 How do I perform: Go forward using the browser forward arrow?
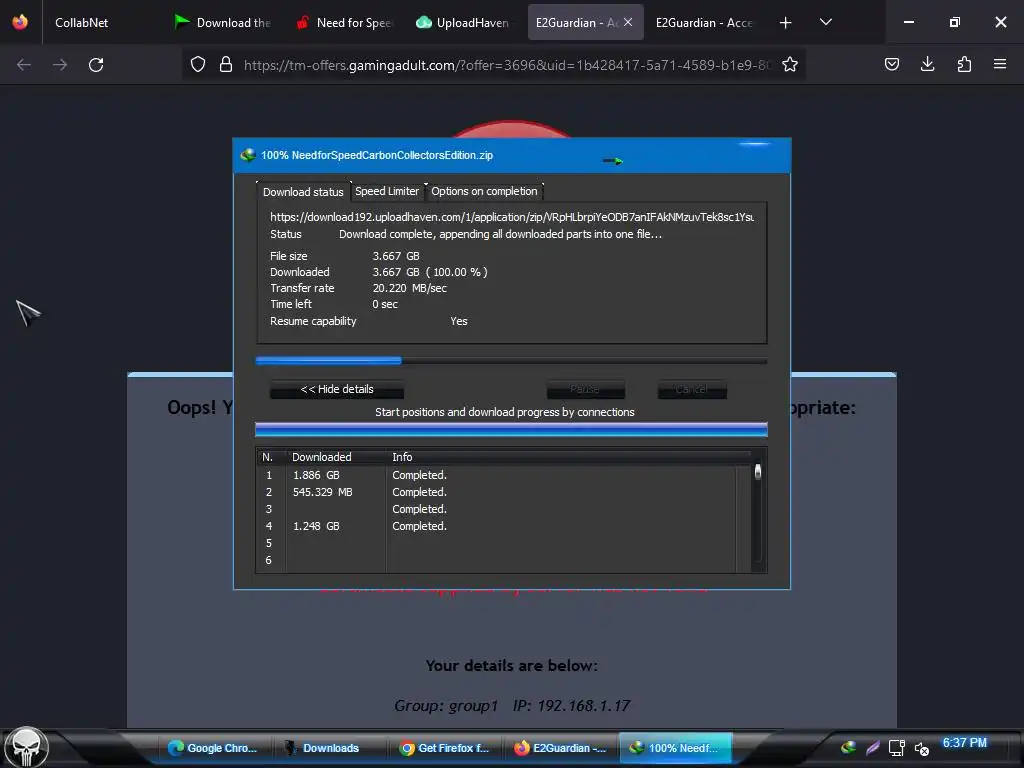point(60,65)
